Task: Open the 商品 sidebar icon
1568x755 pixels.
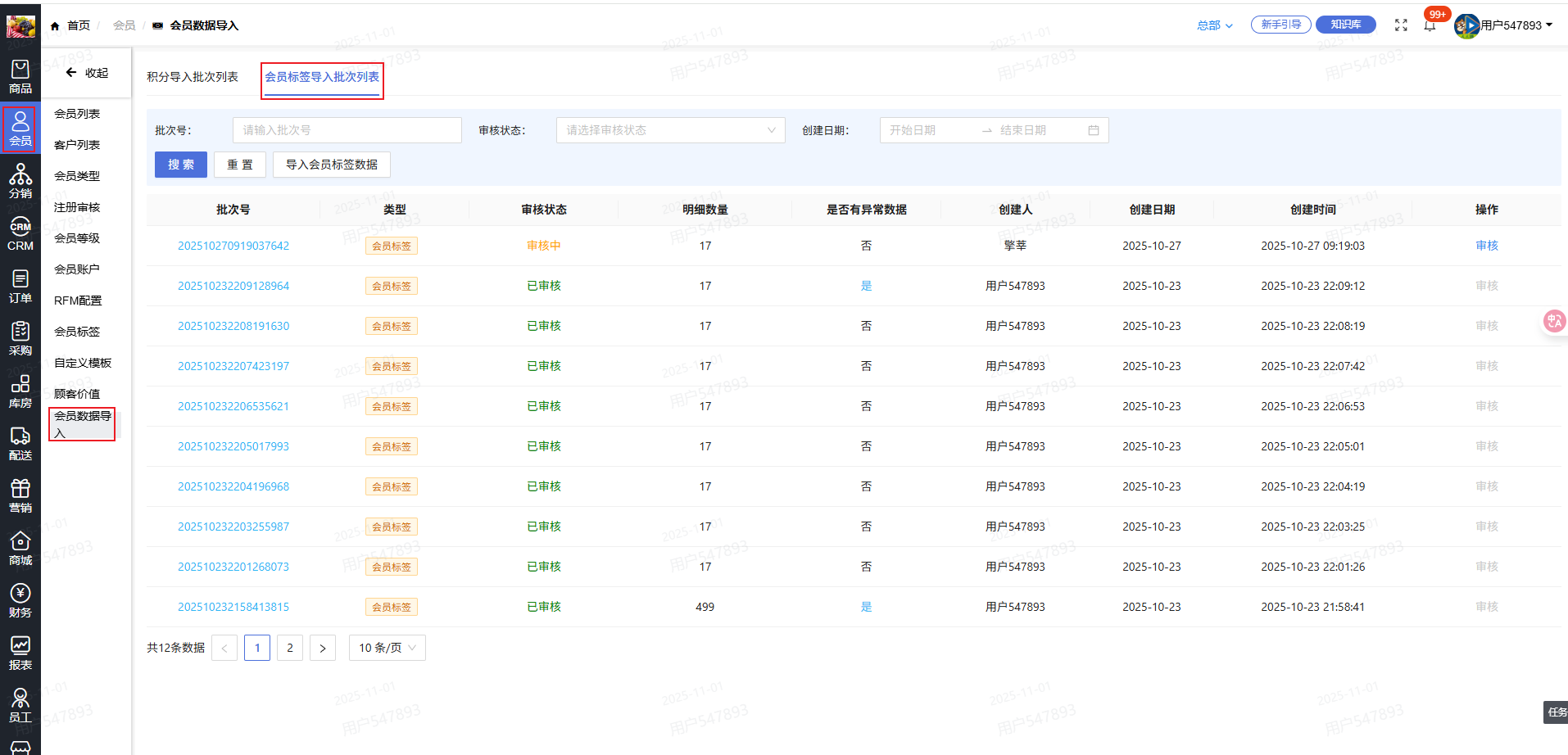Action: pos(20,77)
